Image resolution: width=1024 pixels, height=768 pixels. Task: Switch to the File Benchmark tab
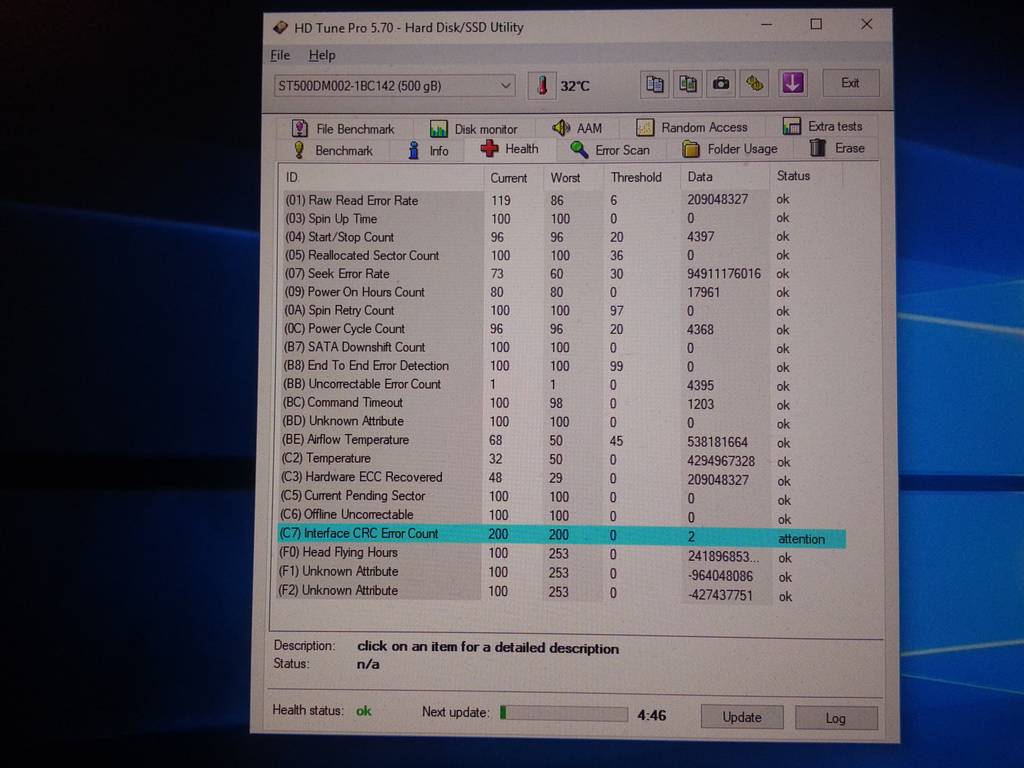344,129
